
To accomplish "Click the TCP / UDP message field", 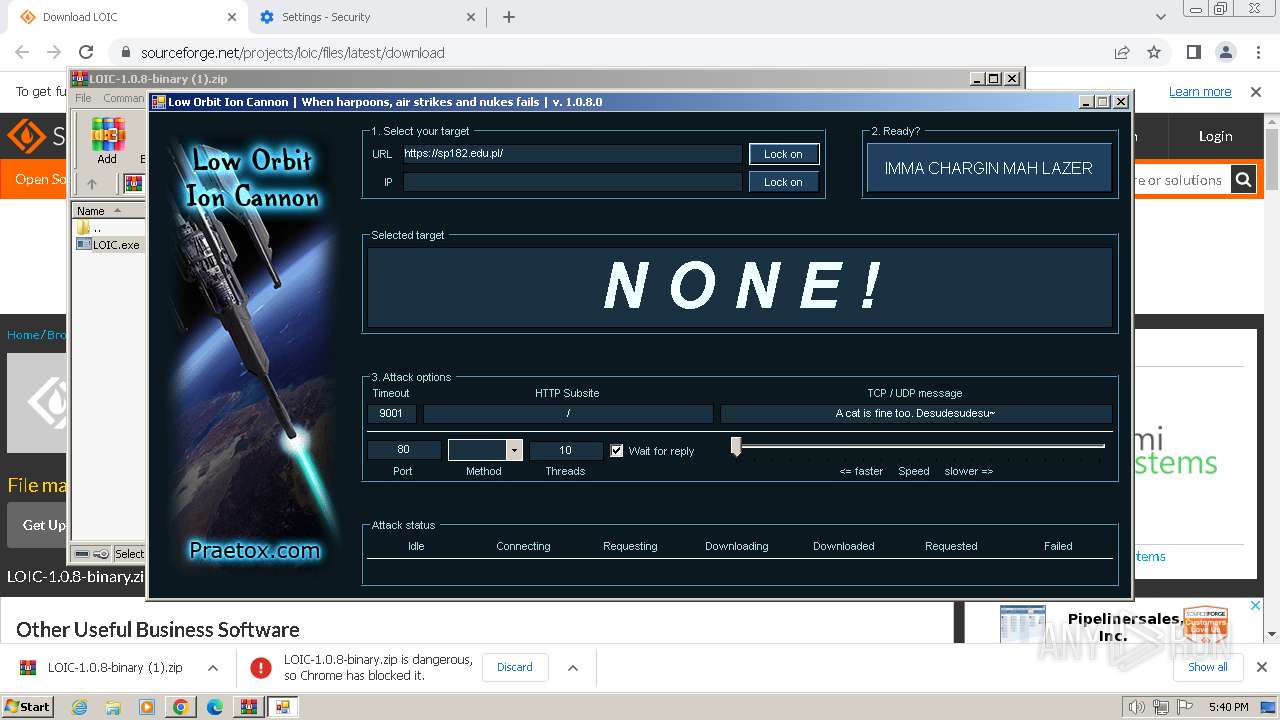I will [x=915, y=413].
